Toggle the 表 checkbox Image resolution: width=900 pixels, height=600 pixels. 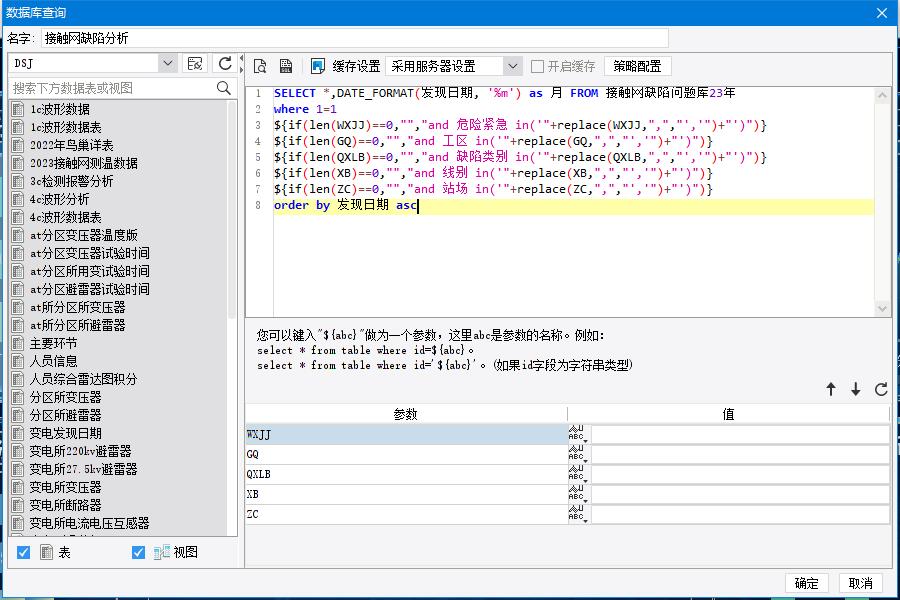coord(24,552)
